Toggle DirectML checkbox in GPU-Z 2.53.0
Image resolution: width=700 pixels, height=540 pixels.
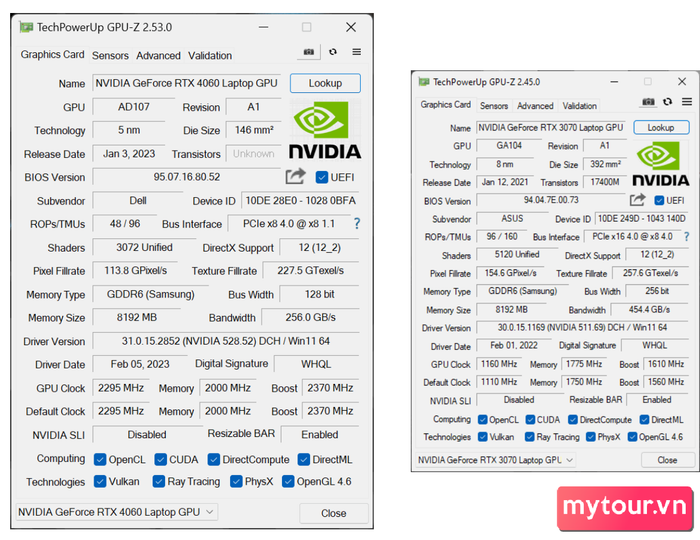tap(304, 459)
